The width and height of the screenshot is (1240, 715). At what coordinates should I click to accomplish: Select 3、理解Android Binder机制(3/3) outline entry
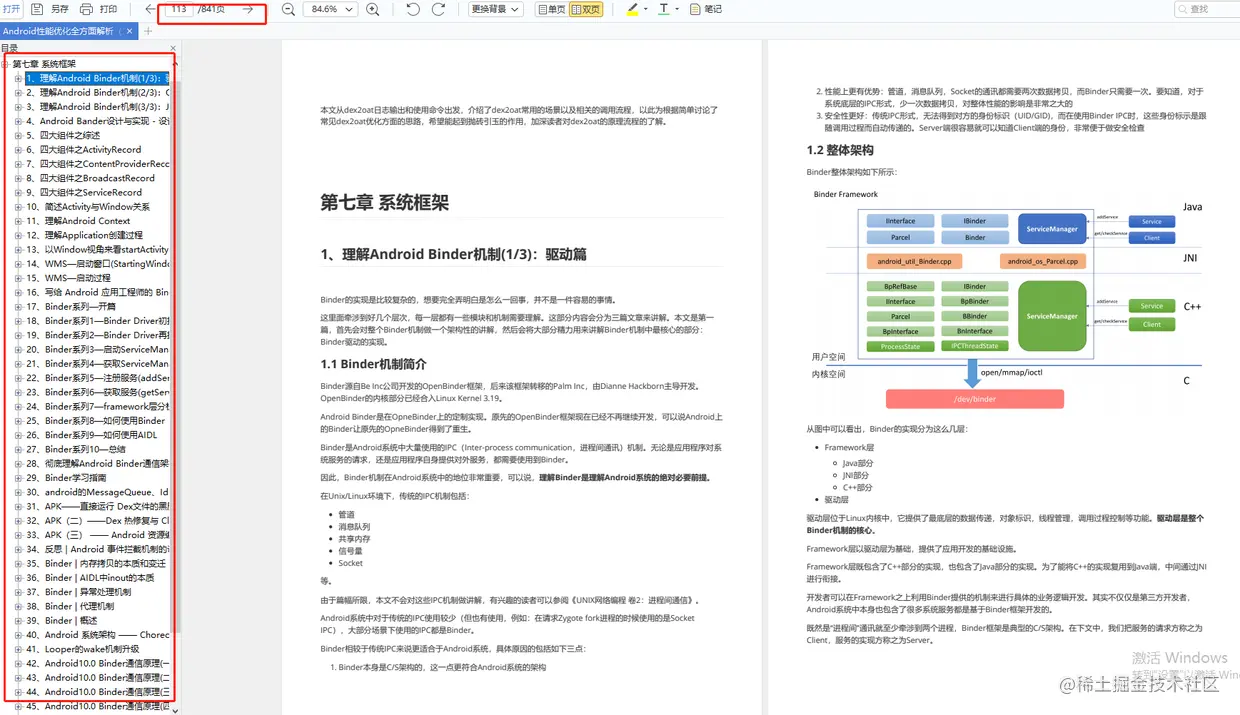[x=98, y=107]
